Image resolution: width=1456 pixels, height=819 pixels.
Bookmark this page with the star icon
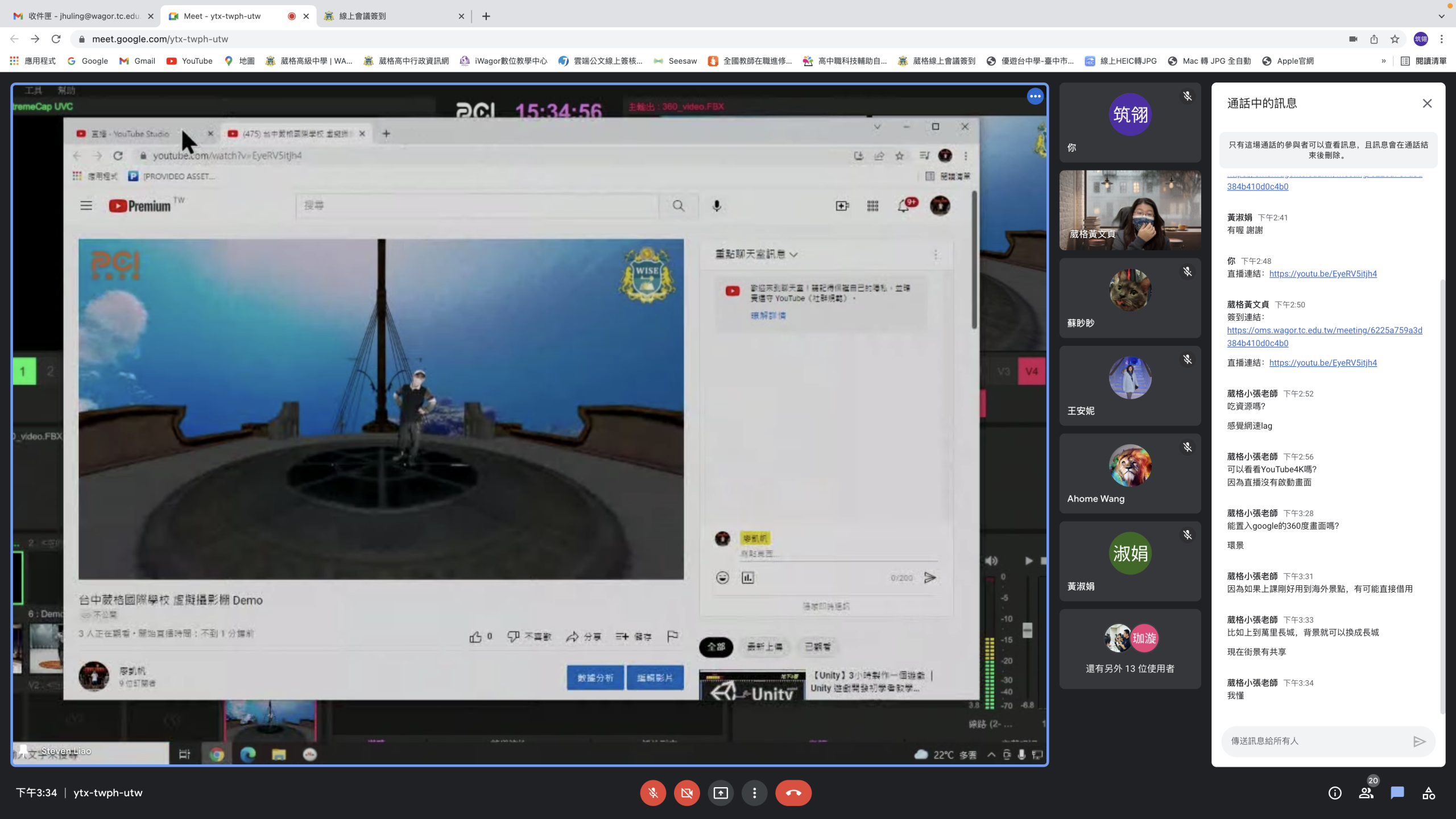pos(1395,39)
